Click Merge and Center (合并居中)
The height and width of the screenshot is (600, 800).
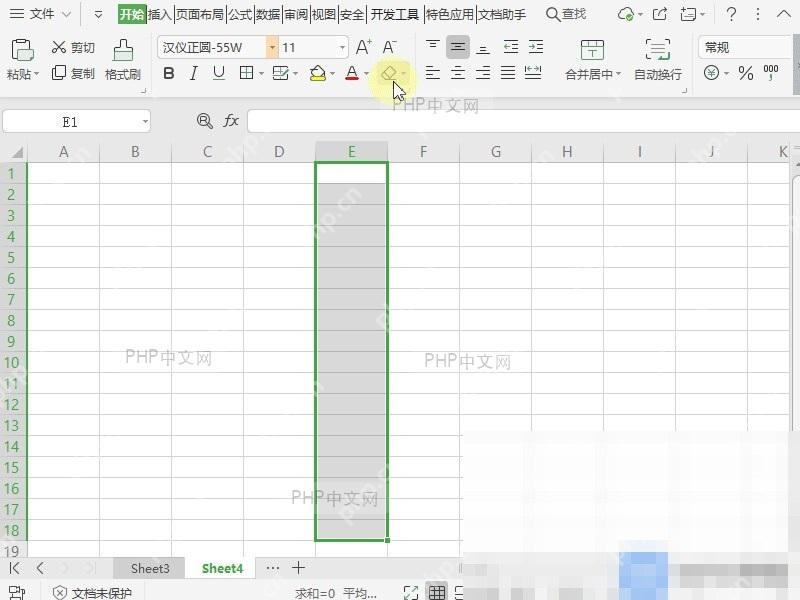coord(592,60)
